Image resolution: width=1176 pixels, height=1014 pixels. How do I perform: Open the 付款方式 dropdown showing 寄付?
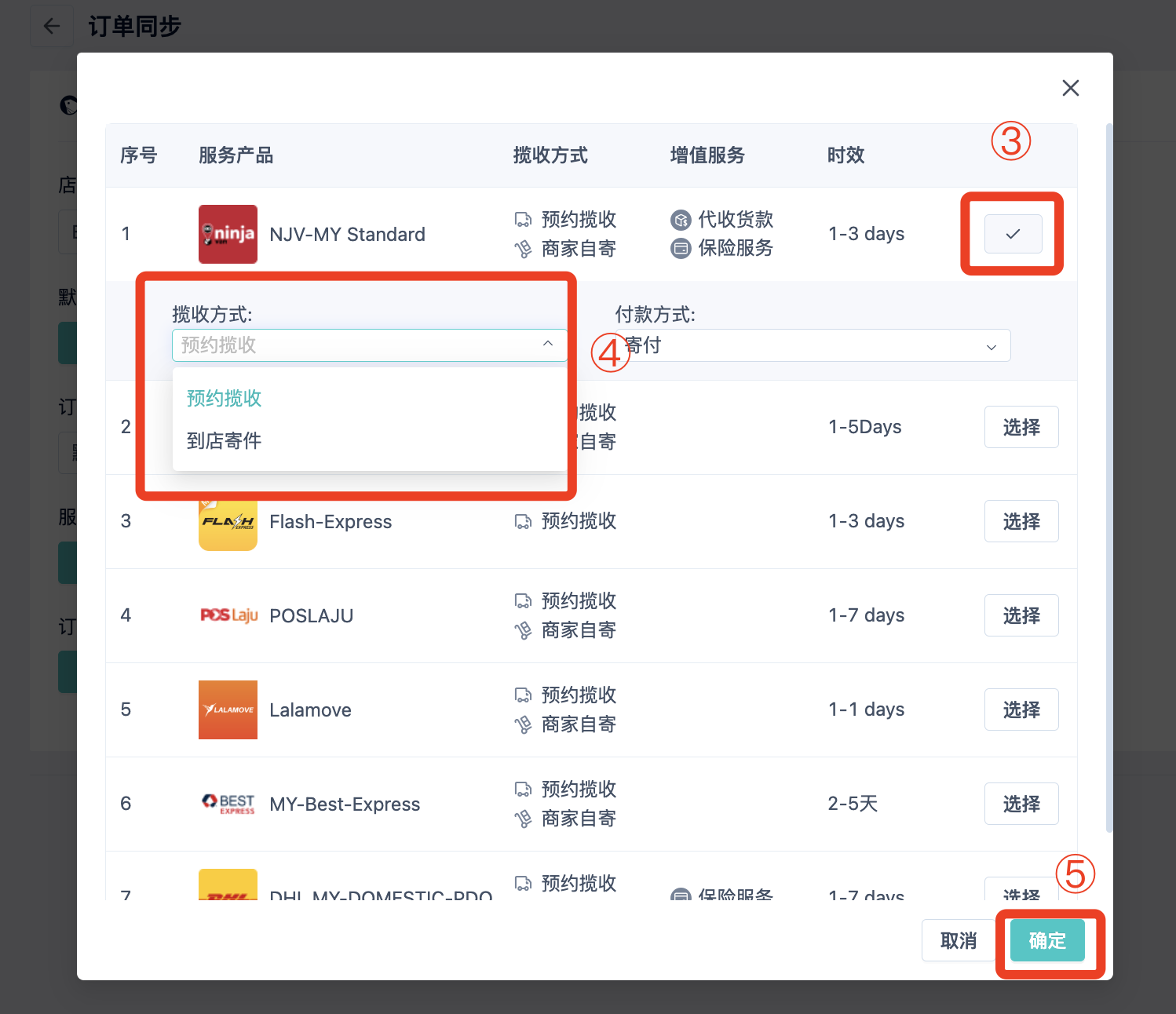coord(813,345)
